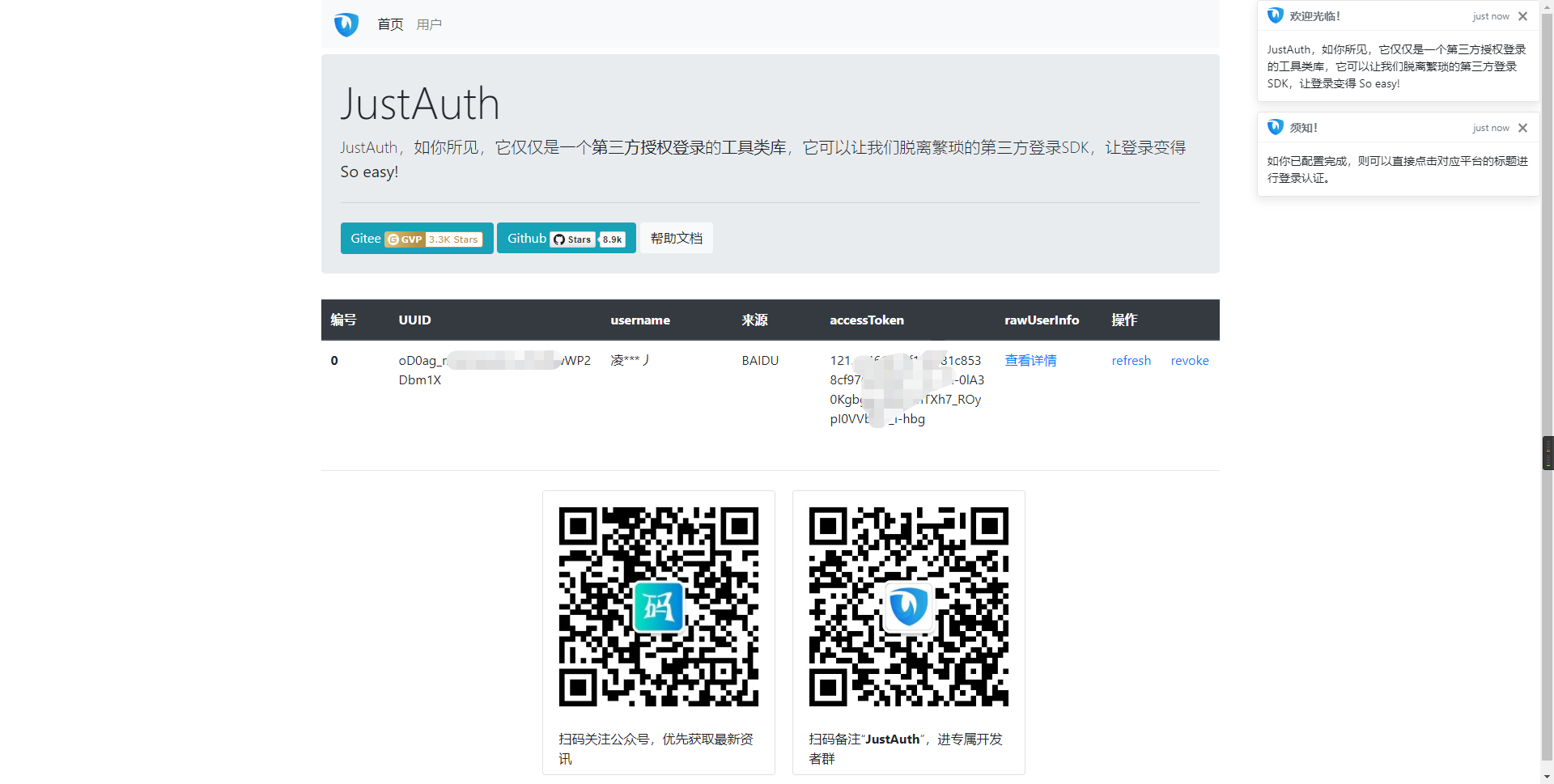
Task: Open the 用户 nav item
Action: pos(429,24)
